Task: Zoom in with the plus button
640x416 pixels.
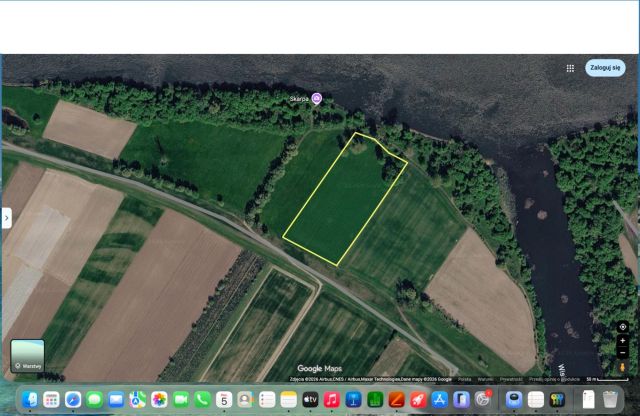Action: point(622,340)
